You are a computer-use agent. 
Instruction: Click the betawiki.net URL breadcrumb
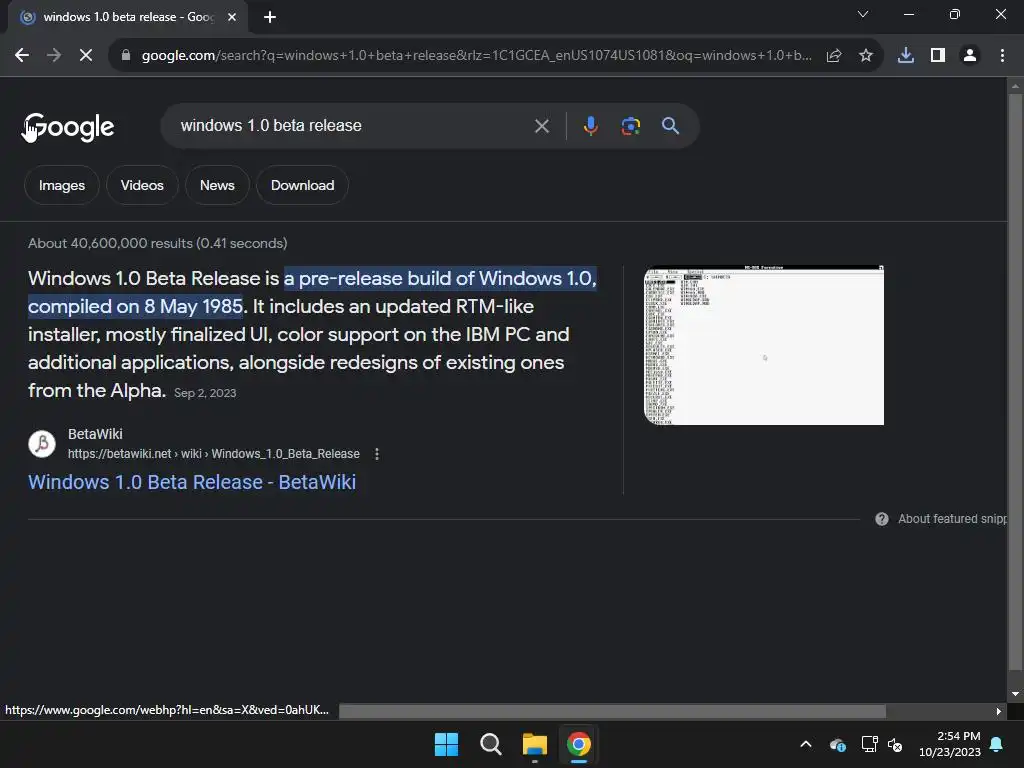214,454
